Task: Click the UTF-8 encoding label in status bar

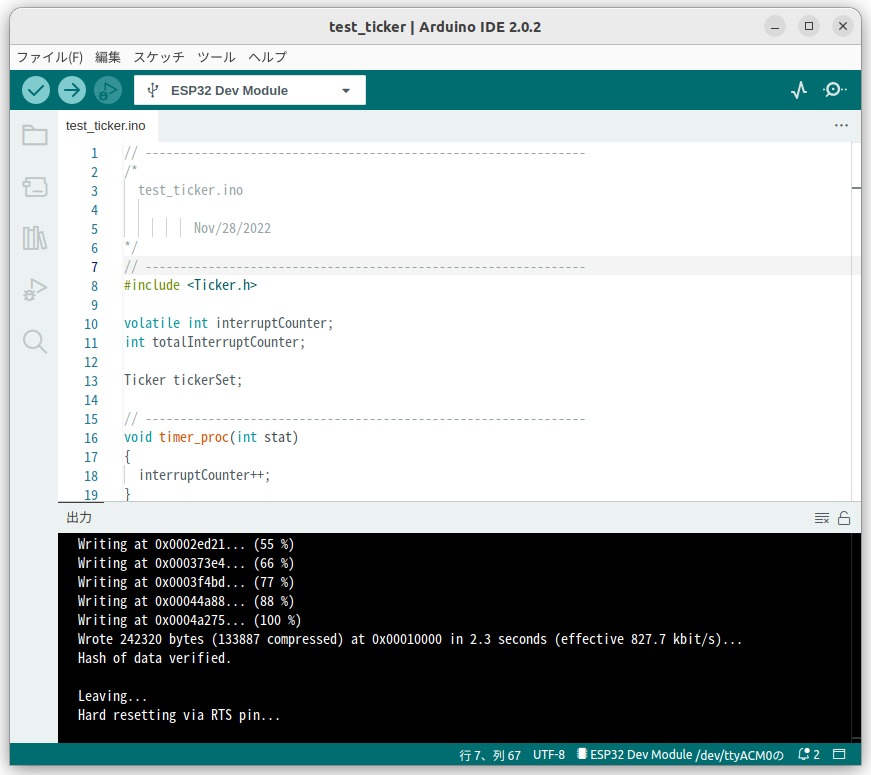Action: (x=548, y=754)
